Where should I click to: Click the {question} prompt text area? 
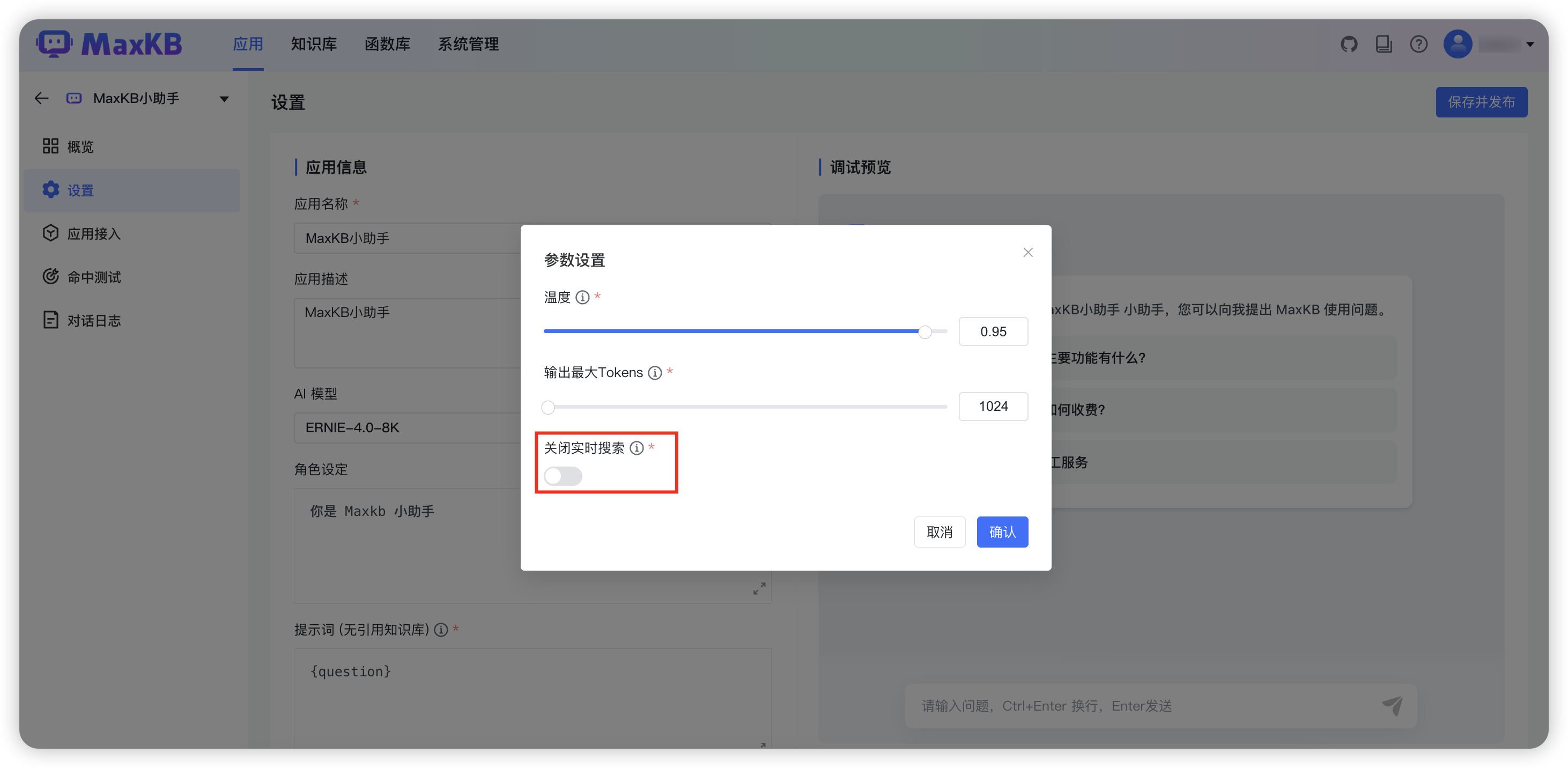532,698
